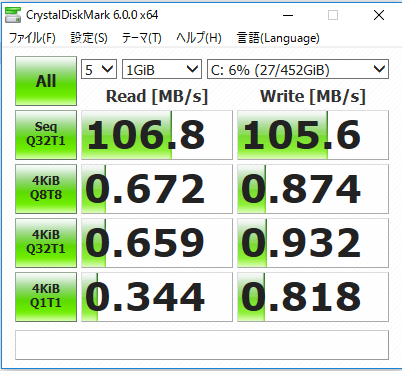Open the 言語(Language) menu
The image size is (402, 371).
278,38
